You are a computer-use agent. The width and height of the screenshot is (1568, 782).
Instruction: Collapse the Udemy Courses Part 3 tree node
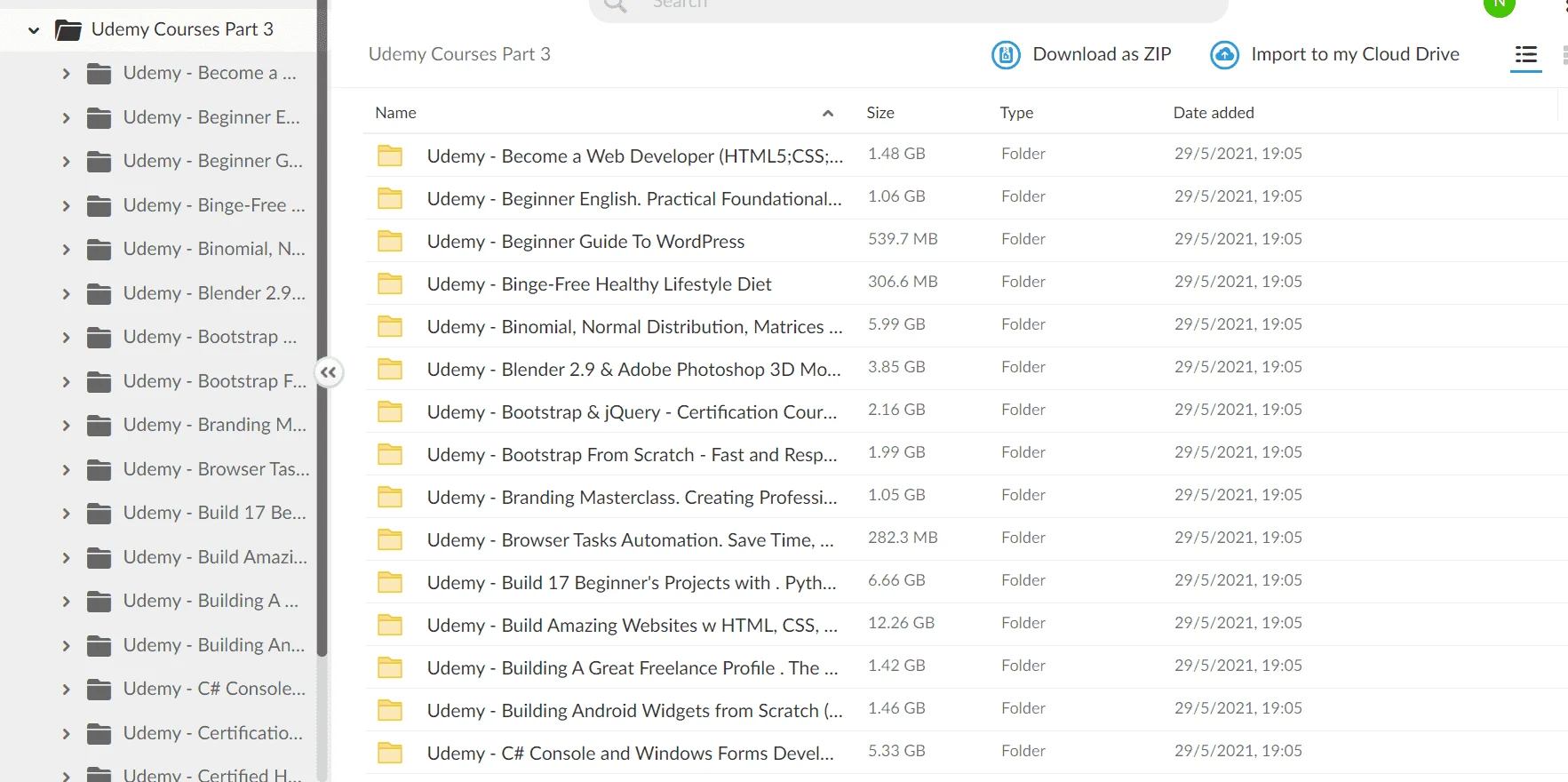34,30
